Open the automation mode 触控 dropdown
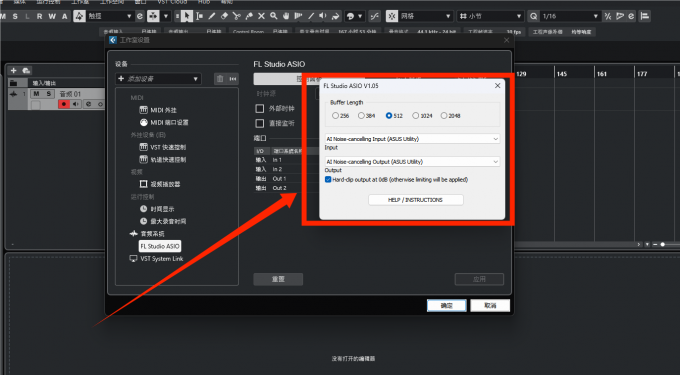Image resolution: width=680 pixels, height=375 pixels. (x=110, y=16)
